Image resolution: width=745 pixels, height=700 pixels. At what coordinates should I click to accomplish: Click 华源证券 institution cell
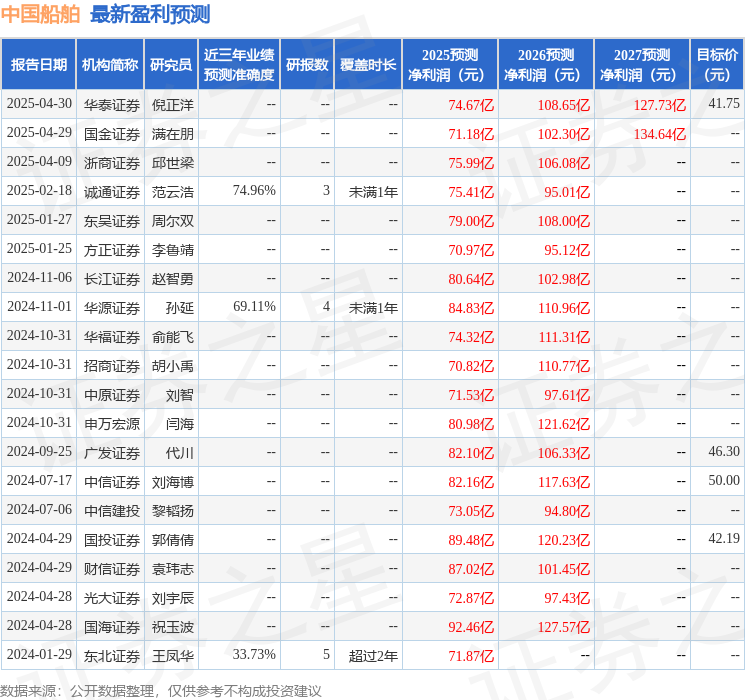(112, 308)
